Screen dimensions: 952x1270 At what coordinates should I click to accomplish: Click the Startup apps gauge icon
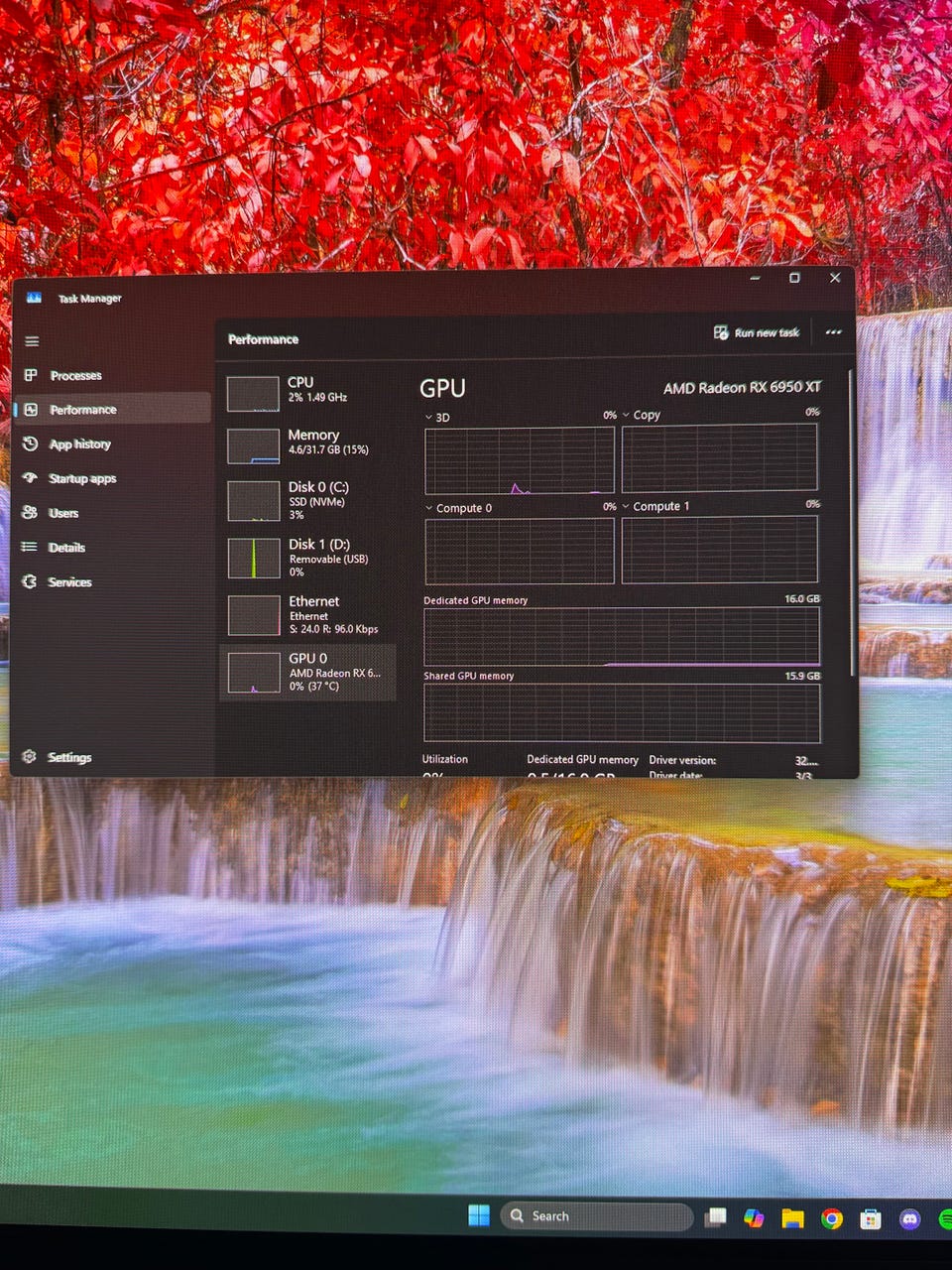coord(31,478)
